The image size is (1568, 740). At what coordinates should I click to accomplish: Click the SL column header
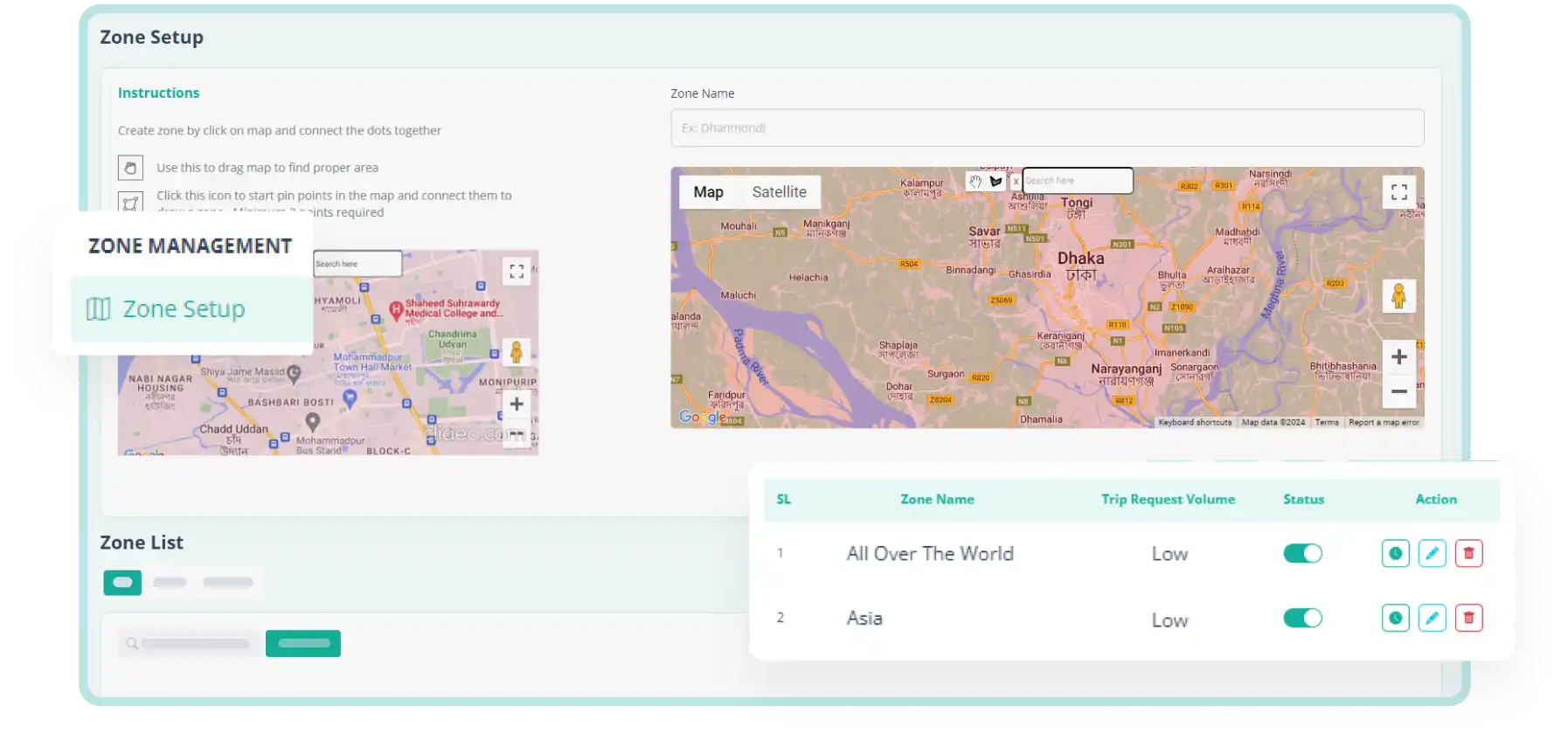pos(783,500)
